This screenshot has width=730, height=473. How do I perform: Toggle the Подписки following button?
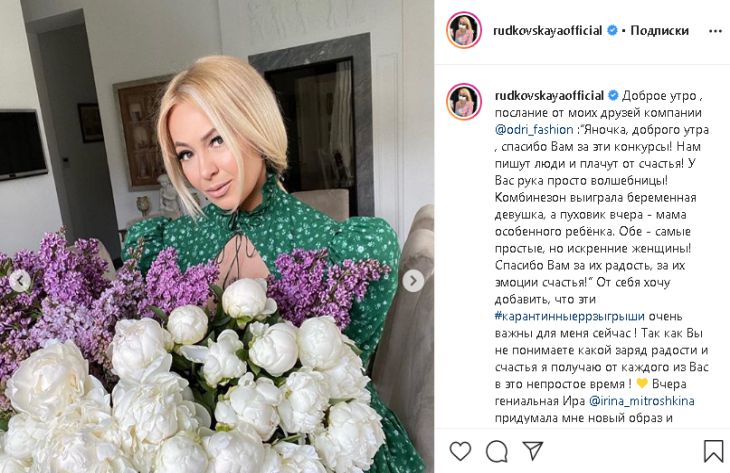point(659,31)
